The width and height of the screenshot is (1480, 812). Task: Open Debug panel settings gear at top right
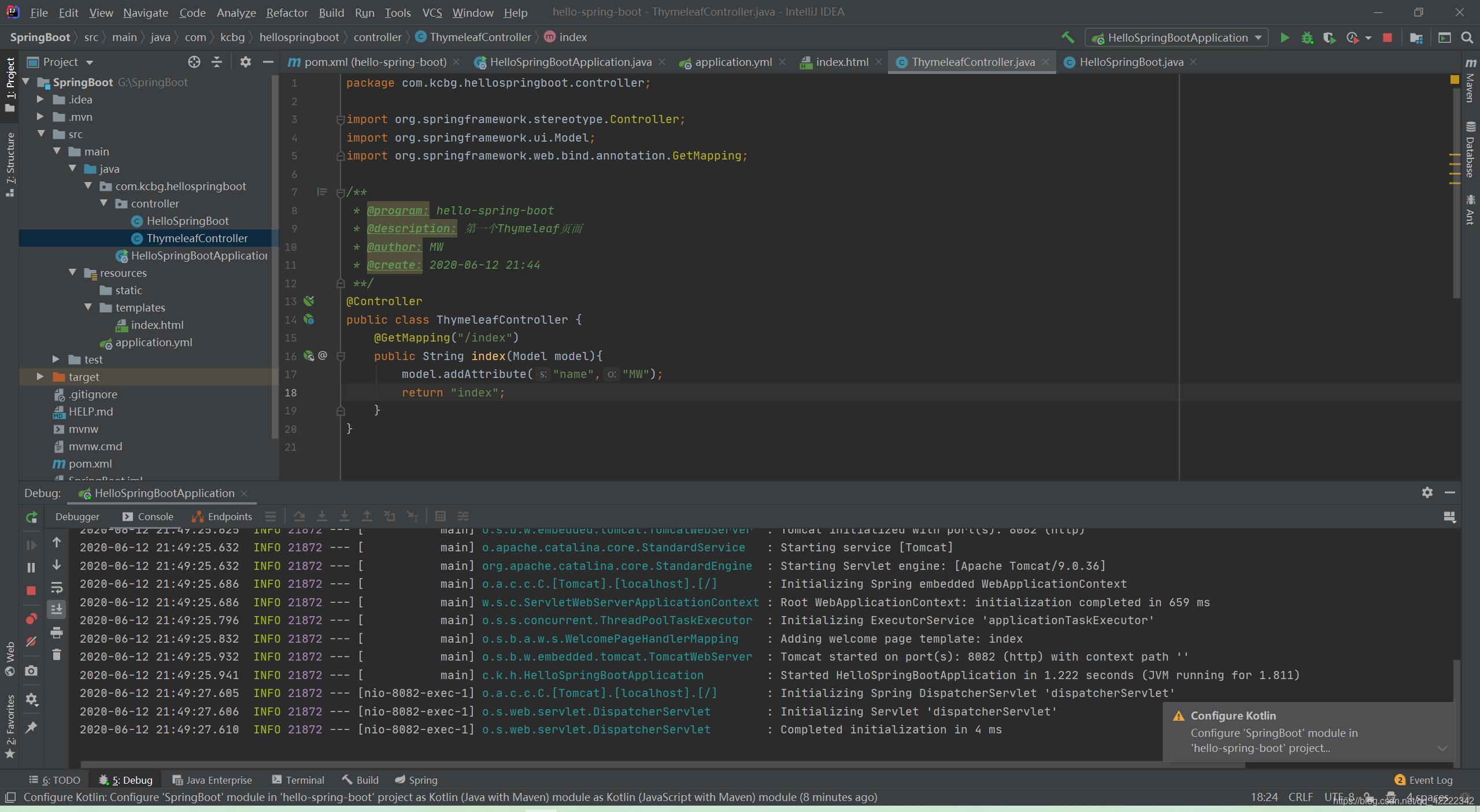tap(1427, 492)
